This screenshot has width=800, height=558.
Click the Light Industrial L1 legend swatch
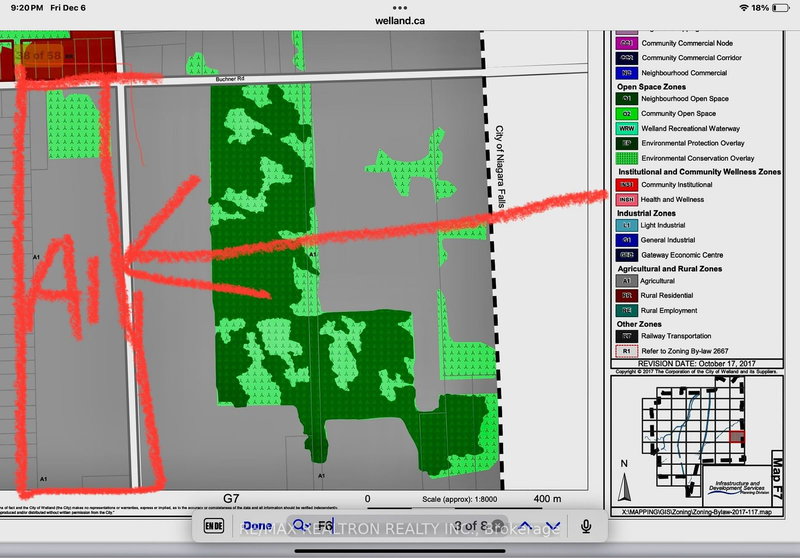coord(626,227)
